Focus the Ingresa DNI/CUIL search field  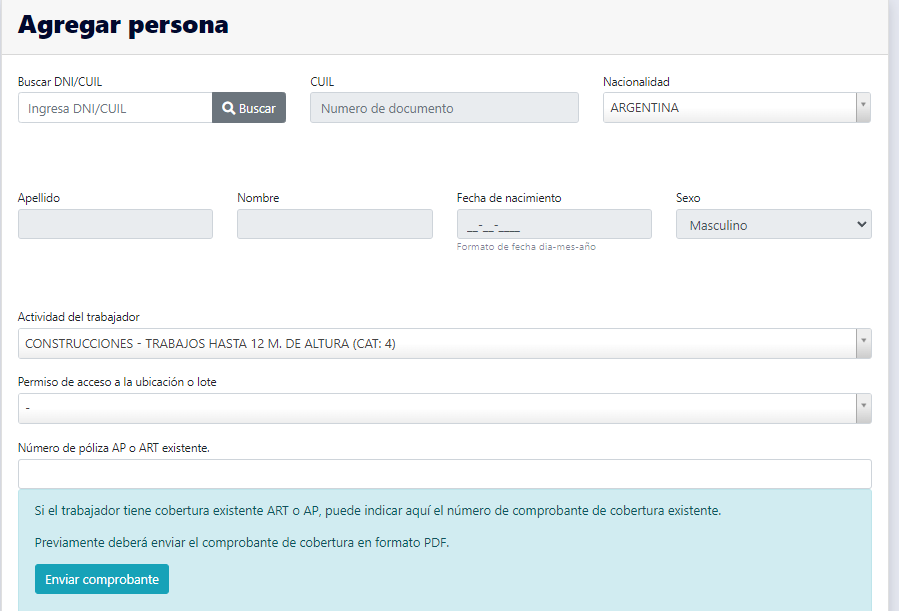(115, 108)
